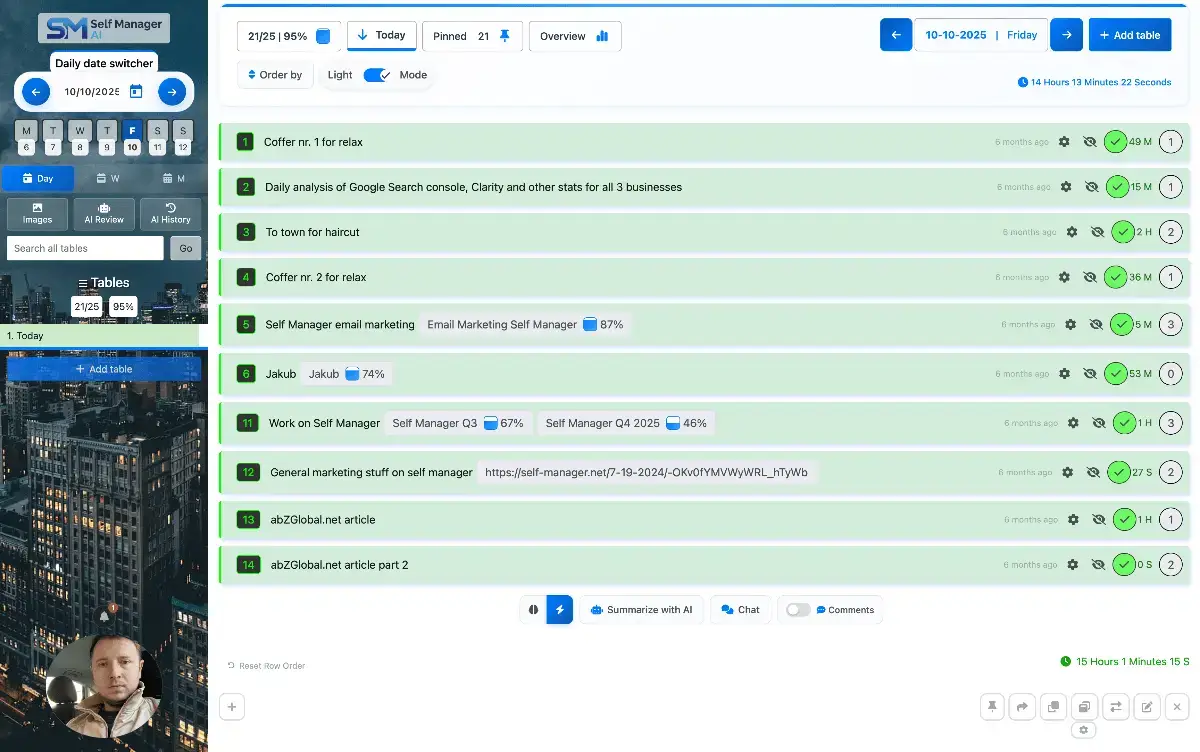
Task: Toggle the Comments switch at the bottom
Action: tap(797, 609)
